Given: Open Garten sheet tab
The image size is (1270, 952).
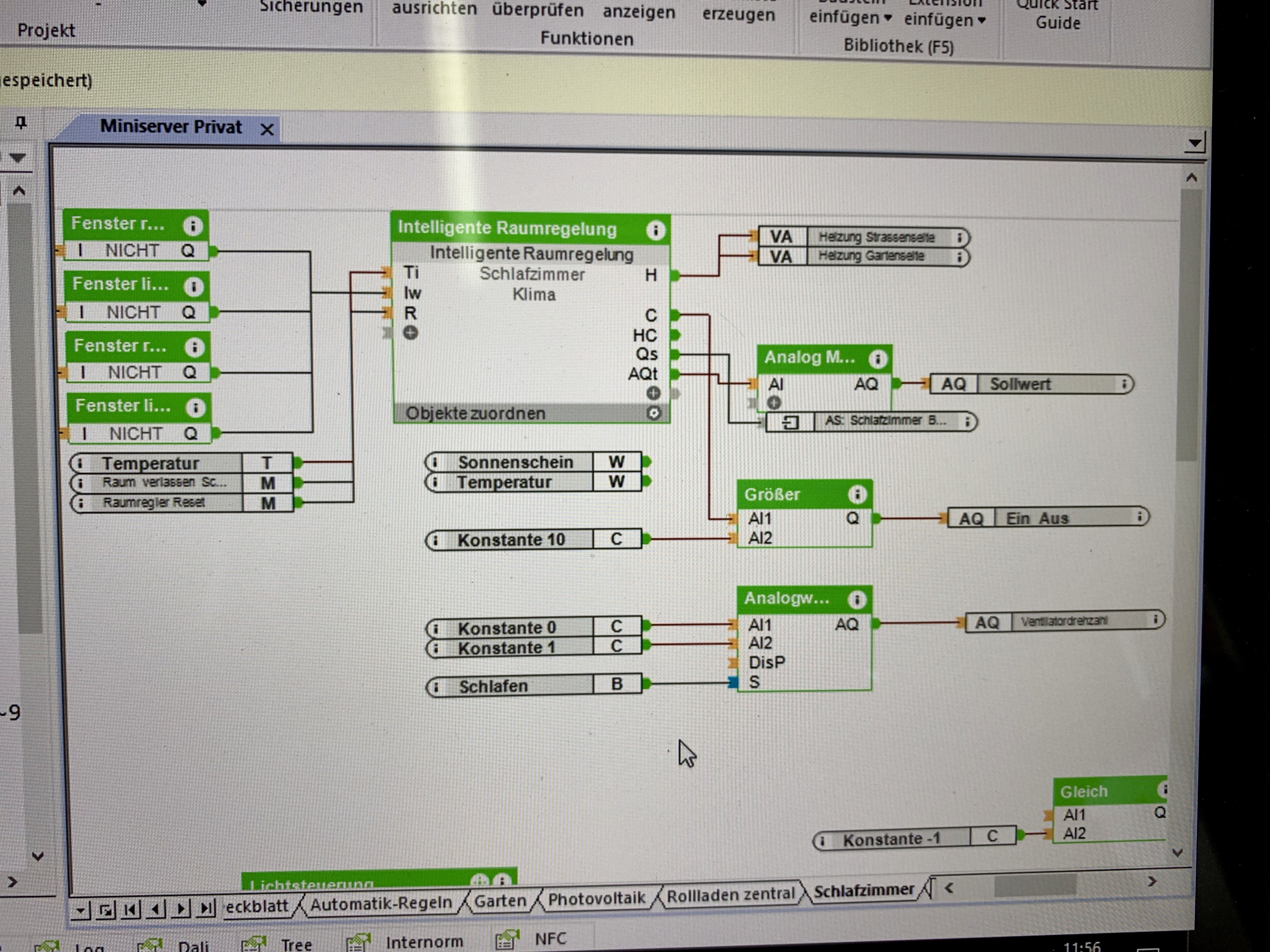Looking at the screenshot, I should [x=500, y=901].
